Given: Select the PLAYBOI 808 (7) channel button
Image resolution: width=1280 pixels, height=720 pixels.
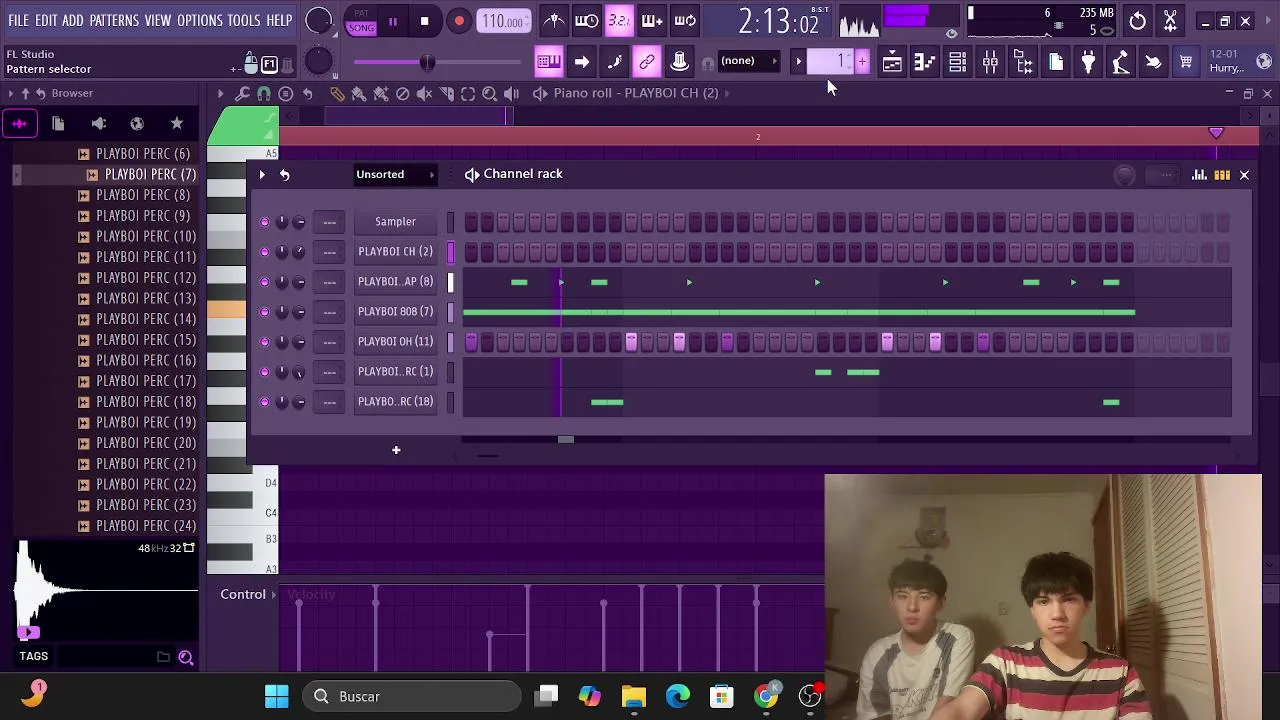Looking at the screenshot, I should tap(395, 312).
